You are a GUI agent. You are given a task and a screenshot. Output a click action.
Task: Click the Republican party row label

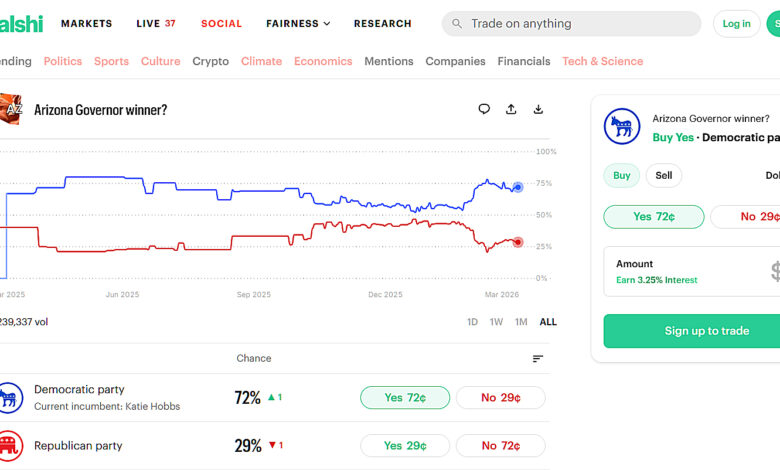[x=78, y=446]
